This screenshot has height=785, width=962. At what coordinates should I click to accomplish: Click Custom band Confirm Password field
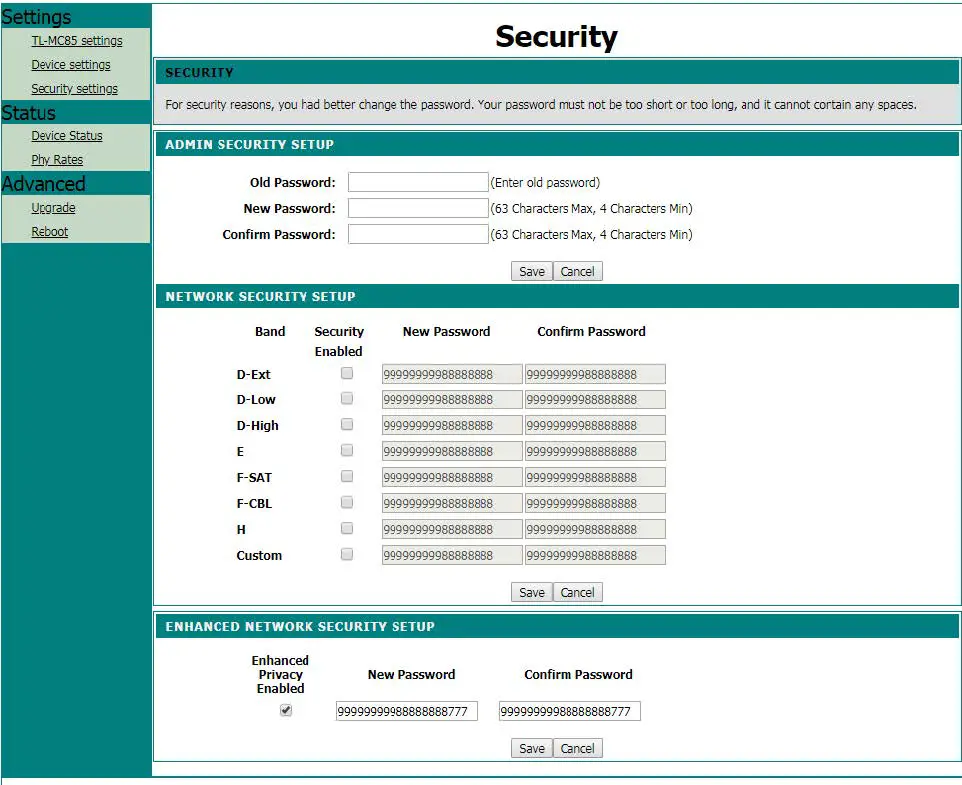tap(595, 555)
